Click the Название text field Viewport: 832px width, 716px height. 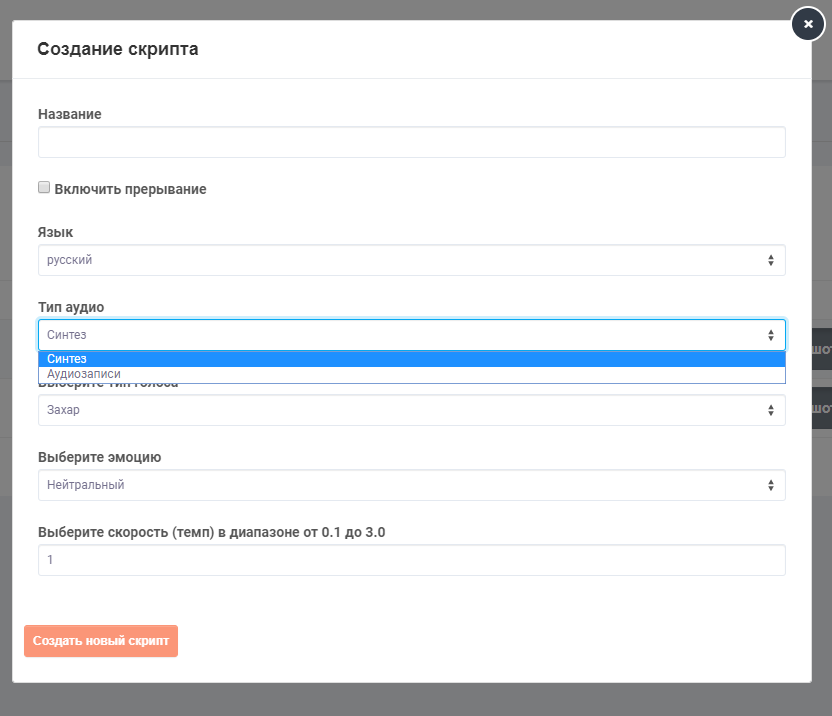click(x=411, y=142)
